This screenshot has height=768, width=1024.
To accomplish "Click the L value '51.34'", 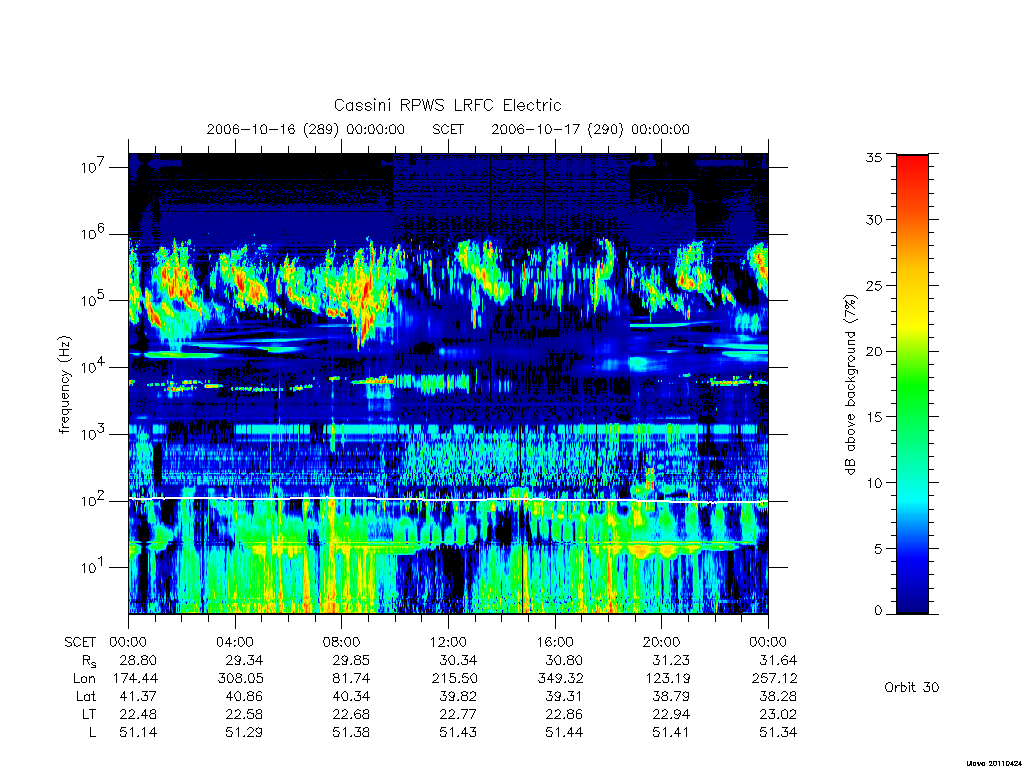I will click(x=778, y=733).
